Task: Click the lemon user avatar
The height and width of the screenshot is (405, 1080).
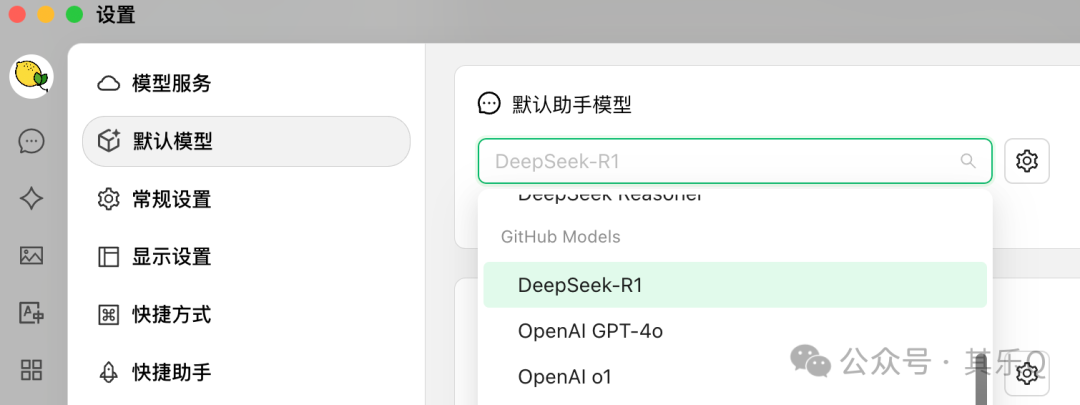Action: (31, 76)
